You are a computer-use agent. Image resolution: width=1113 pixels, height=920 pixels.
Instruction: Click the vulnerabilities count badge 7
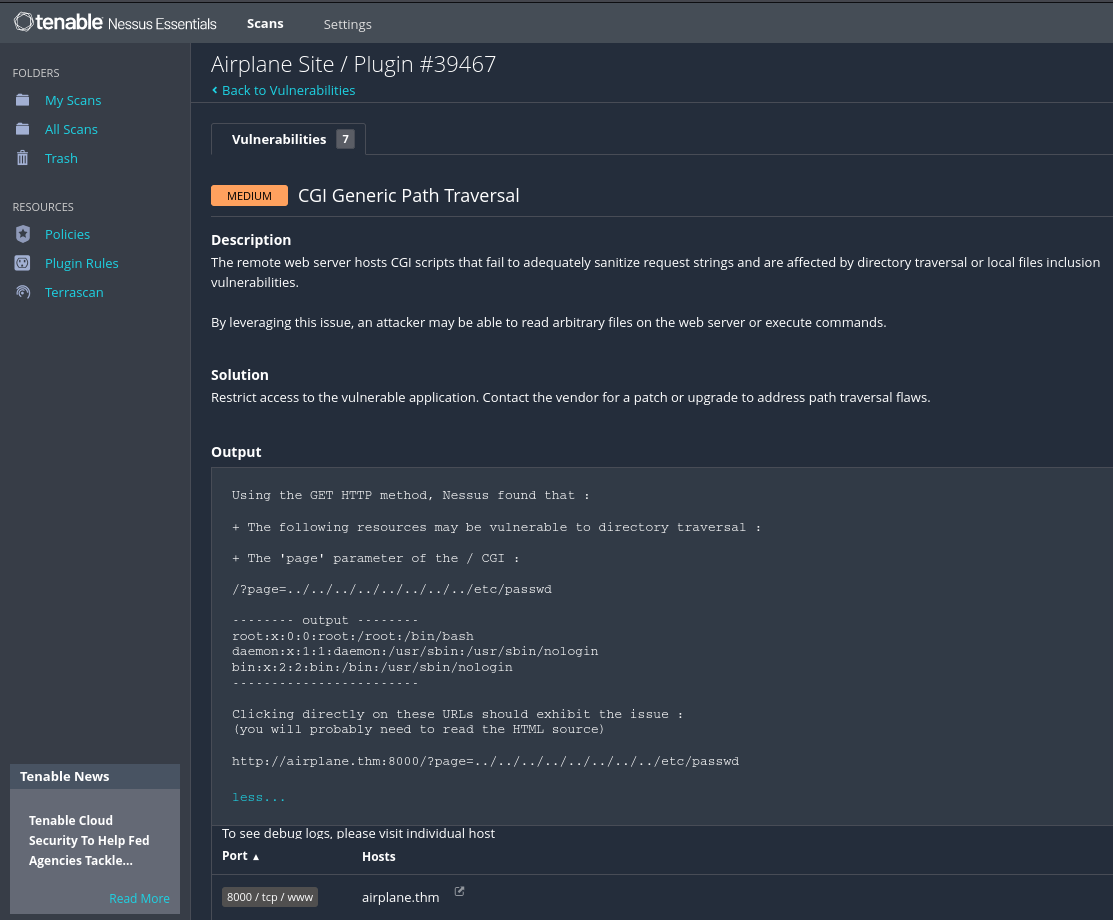coord(345,139)
